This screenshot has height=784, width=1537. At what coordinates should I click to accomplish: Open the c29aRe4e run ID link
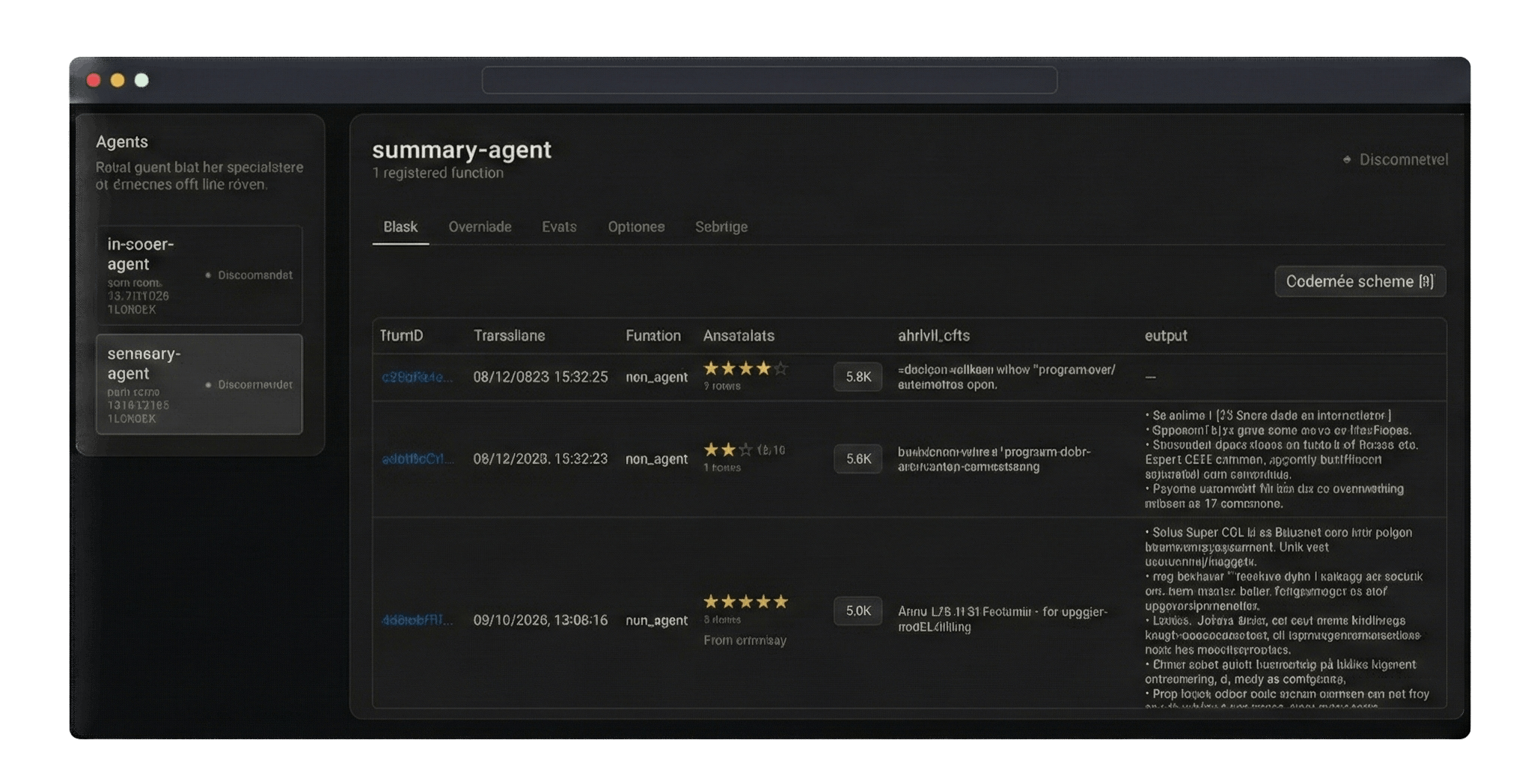[414, 377]
